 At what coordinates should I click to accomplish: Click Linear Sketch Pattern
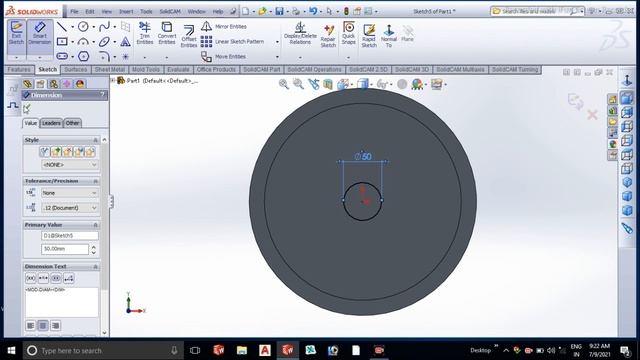click(233, 42)
